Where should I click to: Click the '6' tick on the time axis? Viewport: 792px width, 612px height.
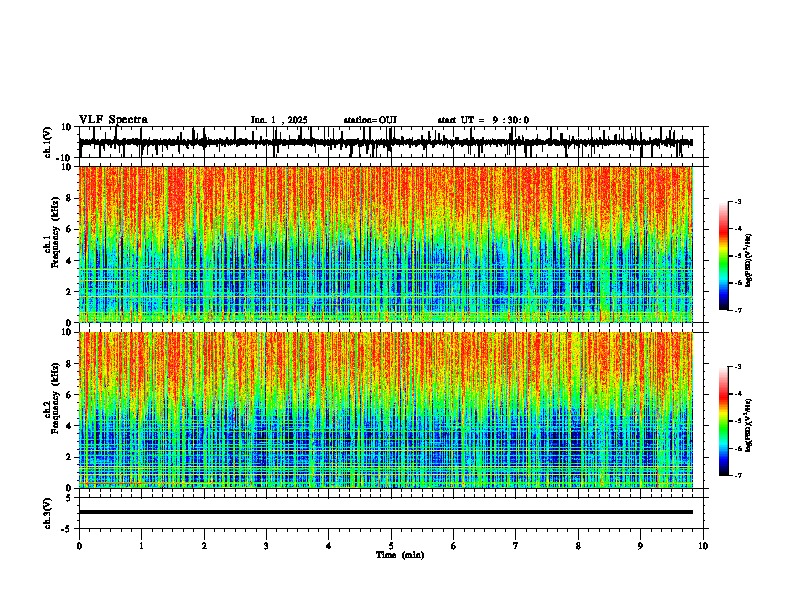pyautogui.click(x=453, y=545)
